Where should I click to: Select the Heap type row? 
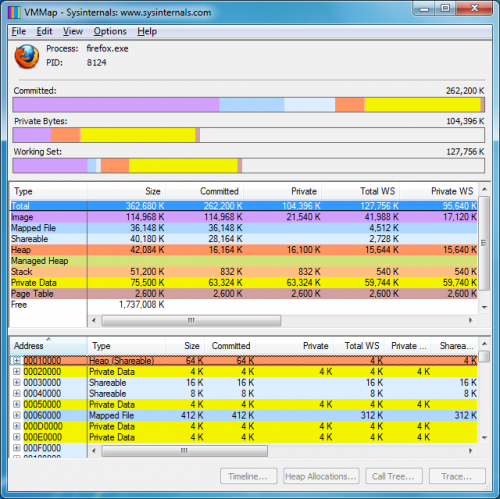point(244,250)
